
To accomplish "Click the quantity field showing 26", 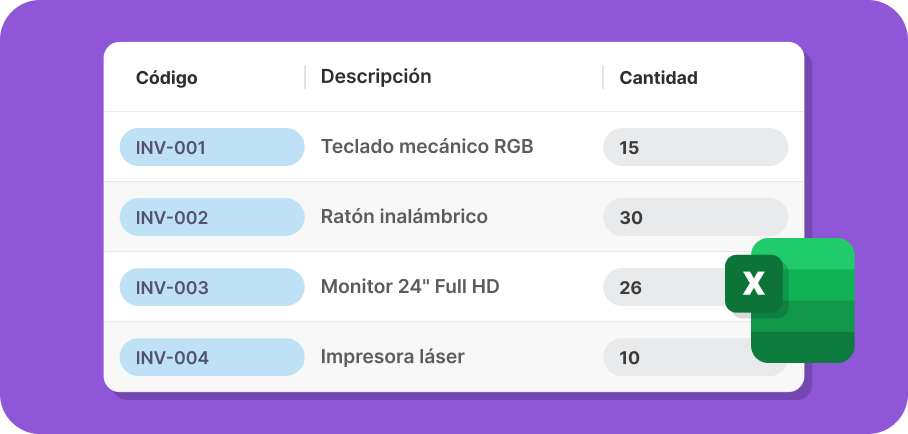I will click(x=664, y=287).
